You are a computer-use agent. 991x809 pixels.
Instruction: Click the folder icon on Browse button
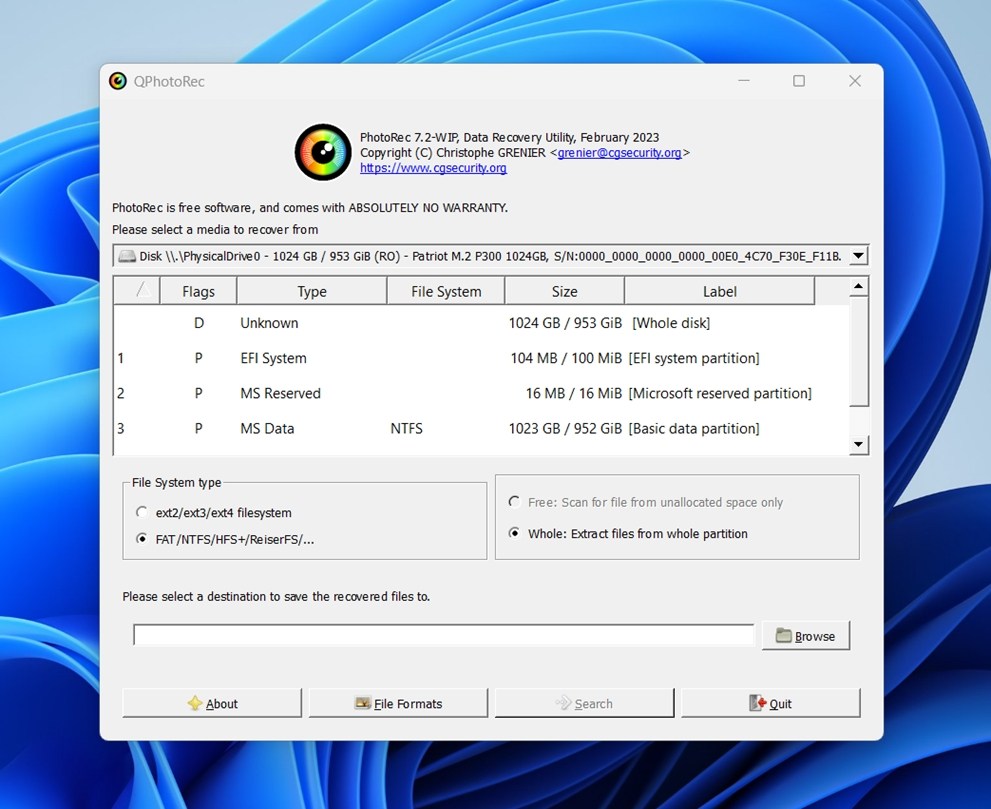click(784, 635)
